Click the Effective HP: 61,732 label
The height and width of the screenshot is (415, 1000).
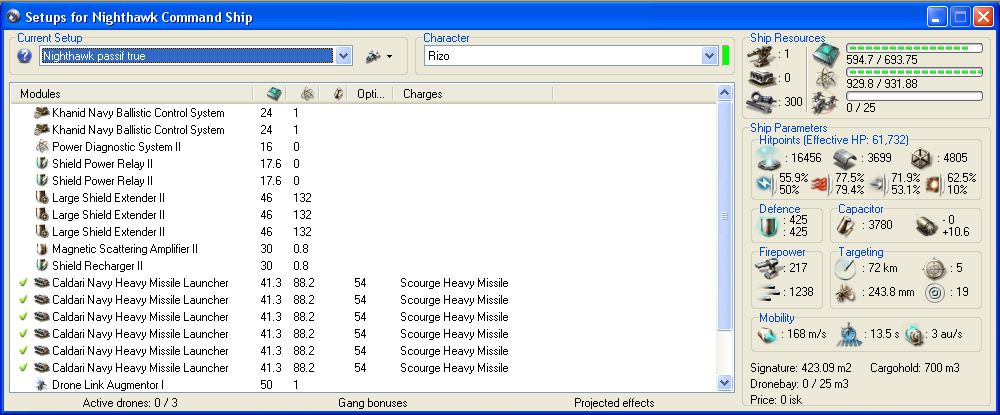[x=857, y=140]
